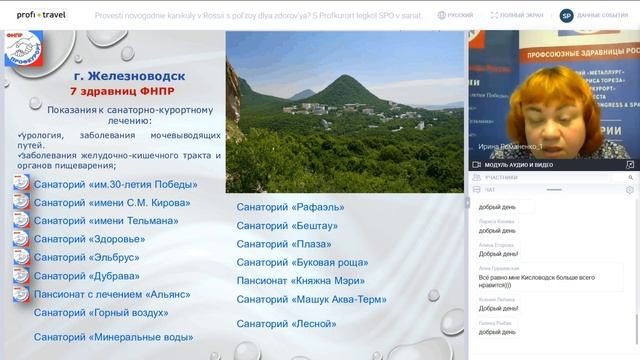This screenshot has width=640, height=360.
Task: Click the camera icon in audio video module
Action: point(476,165)
